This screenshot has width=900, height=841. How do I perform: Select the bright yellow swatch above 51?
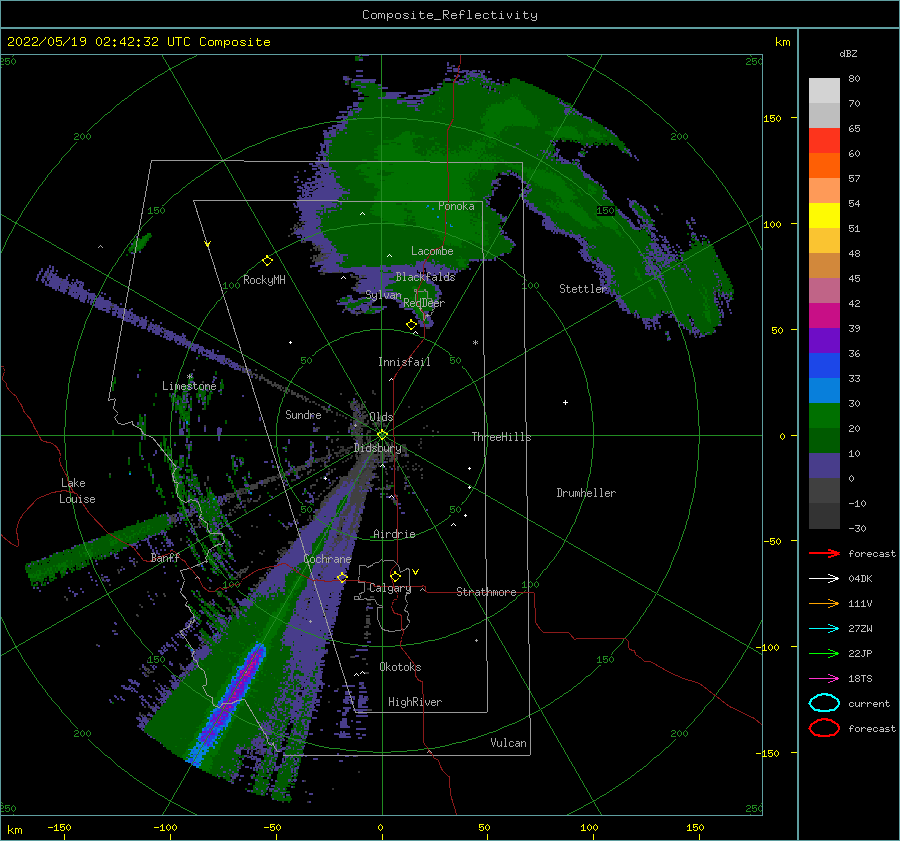[824, 216]
